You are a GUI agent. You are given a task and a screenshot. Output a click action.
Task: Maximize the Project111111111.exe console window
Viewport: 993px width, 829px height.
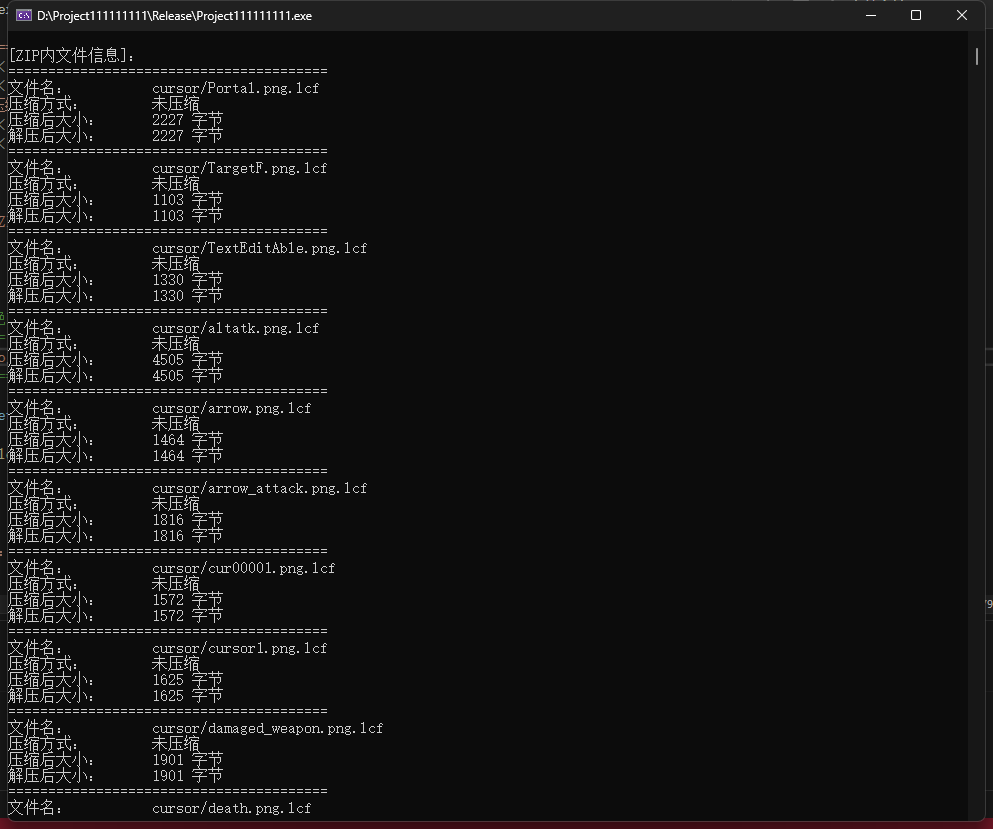pos(916,15)
